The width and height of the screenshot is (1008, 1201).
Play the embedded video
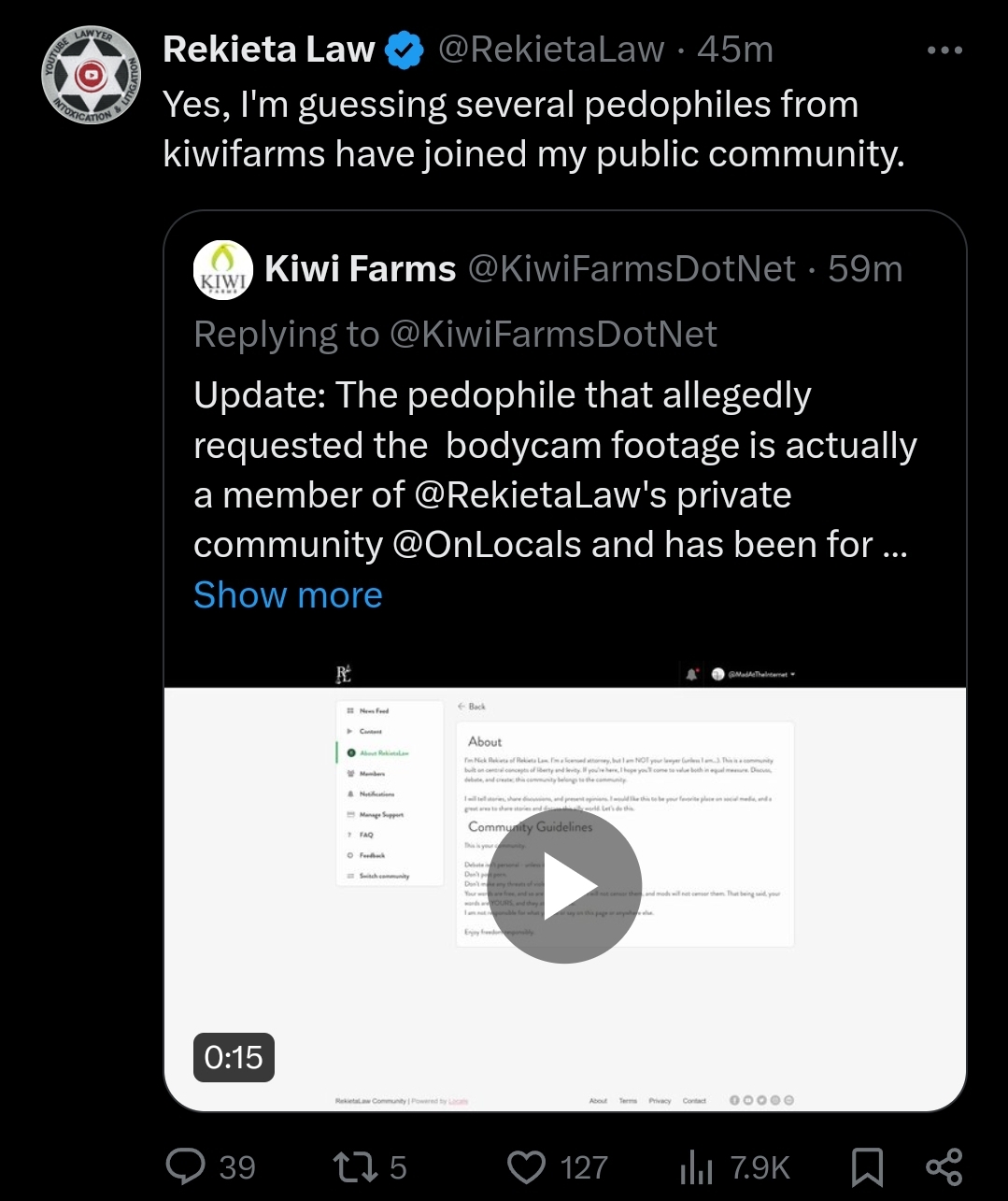(565, 886)
